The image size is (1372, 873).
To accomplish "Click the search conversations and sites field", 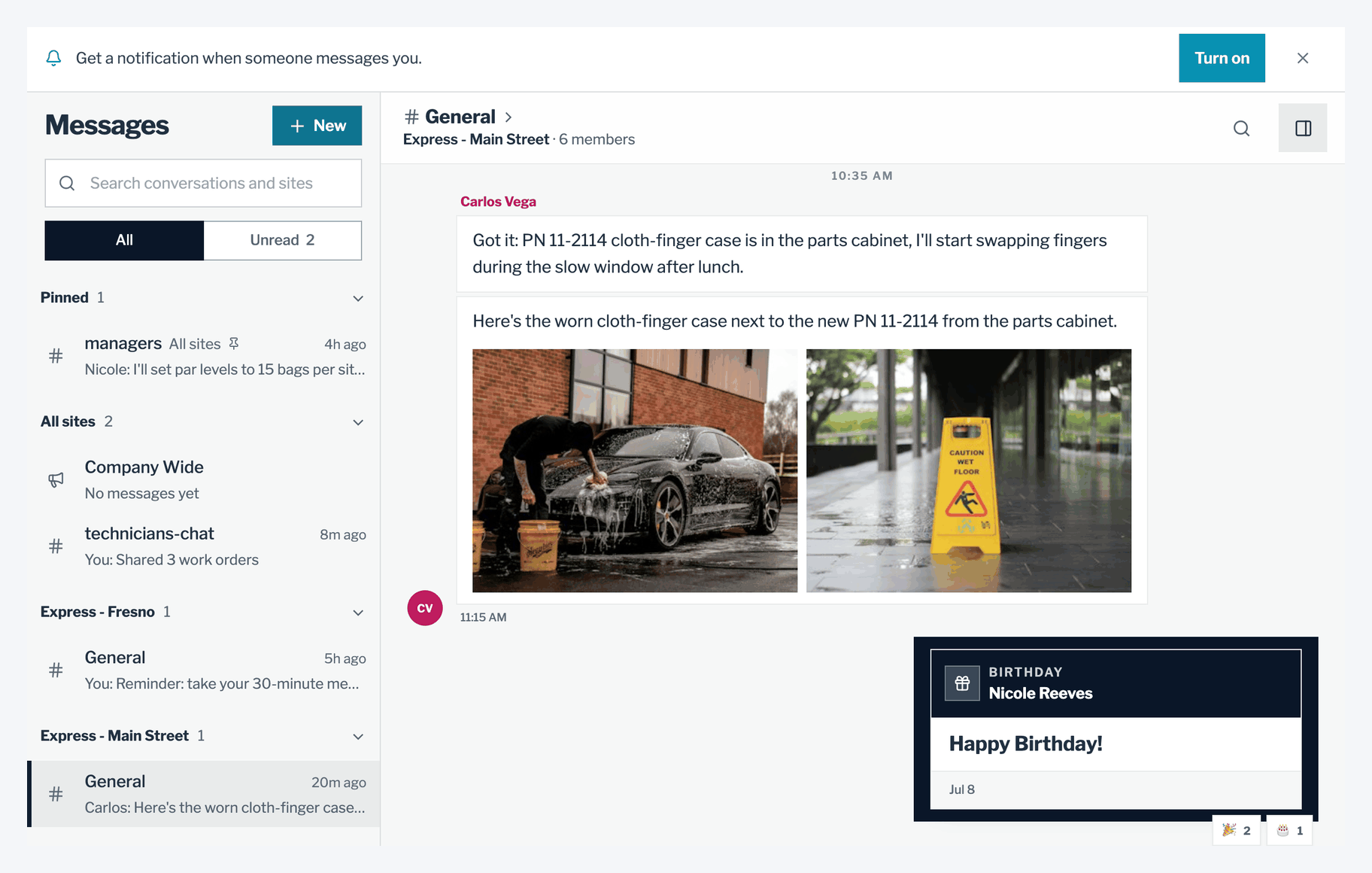I will coord(203,183).
